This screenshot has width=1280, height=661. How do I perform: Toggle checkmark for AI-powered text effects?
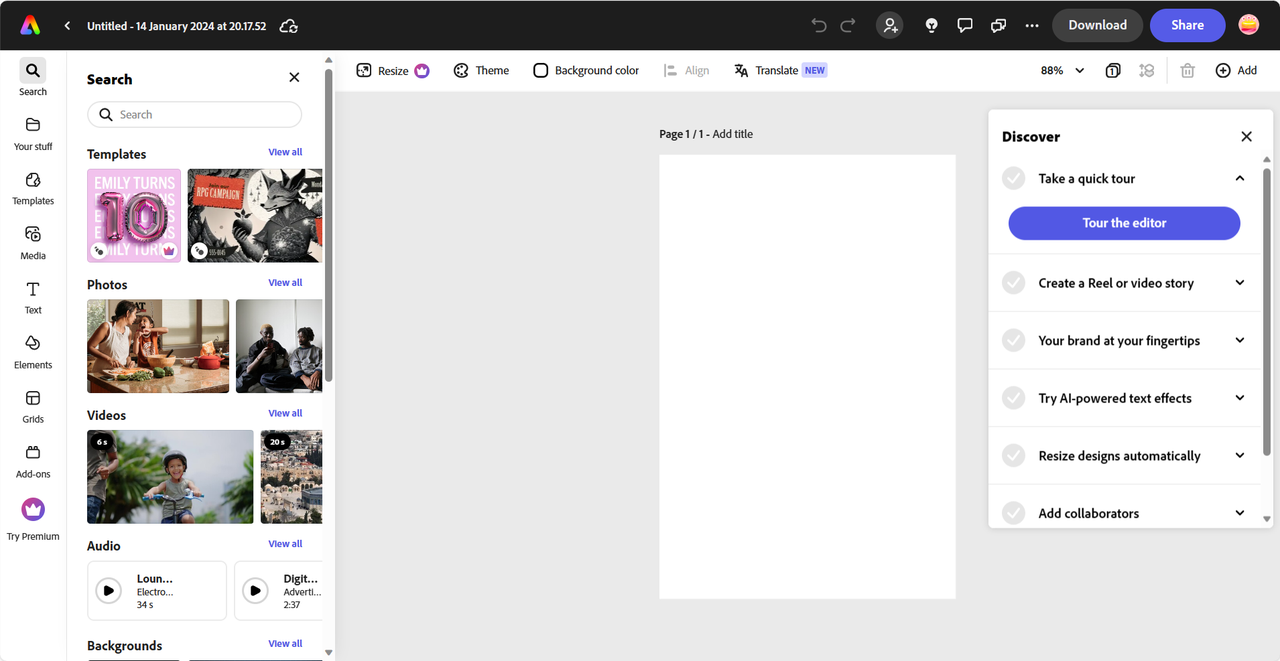[1014, 398]
